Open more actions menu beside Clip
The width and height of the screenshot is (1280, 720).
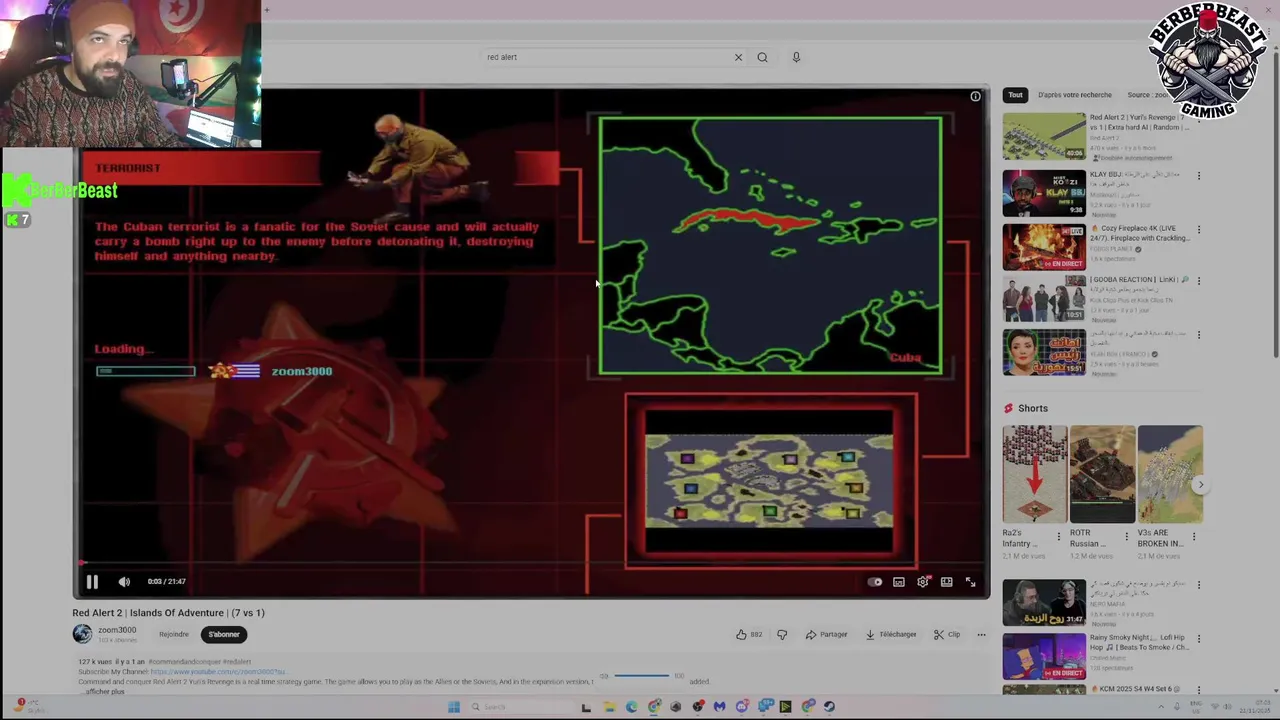pyautogui.click(x=981, y=634)
